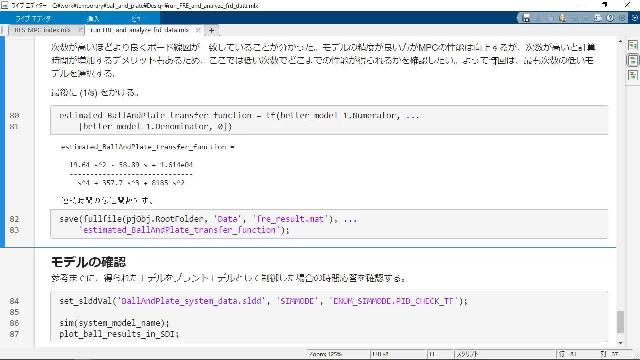640x360 pixels.
Task: Click code line 87 plot_ball_results_in_SDI;
Action: [119, 334]
